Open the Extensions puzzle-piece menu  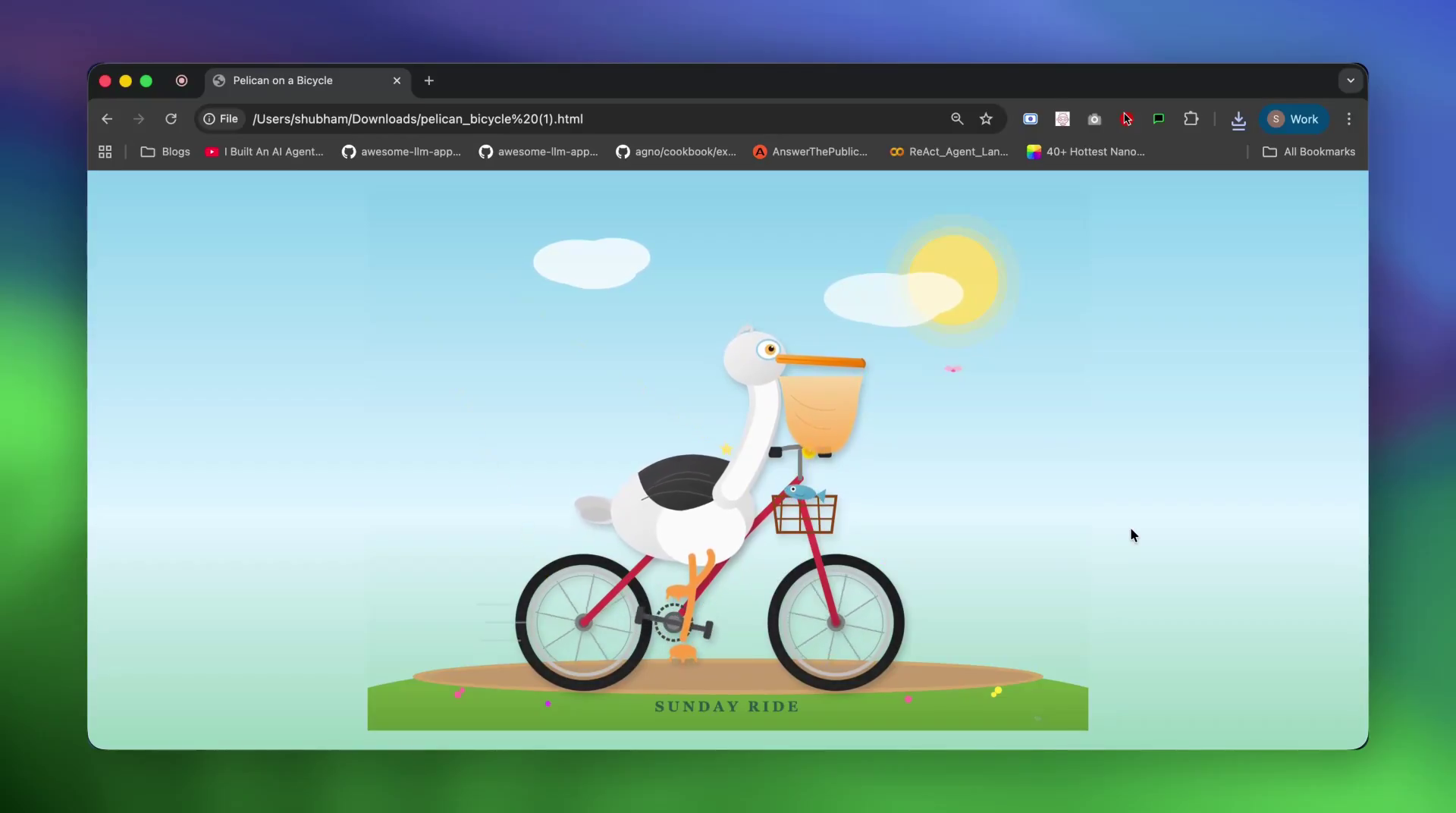click(1191, 119)
